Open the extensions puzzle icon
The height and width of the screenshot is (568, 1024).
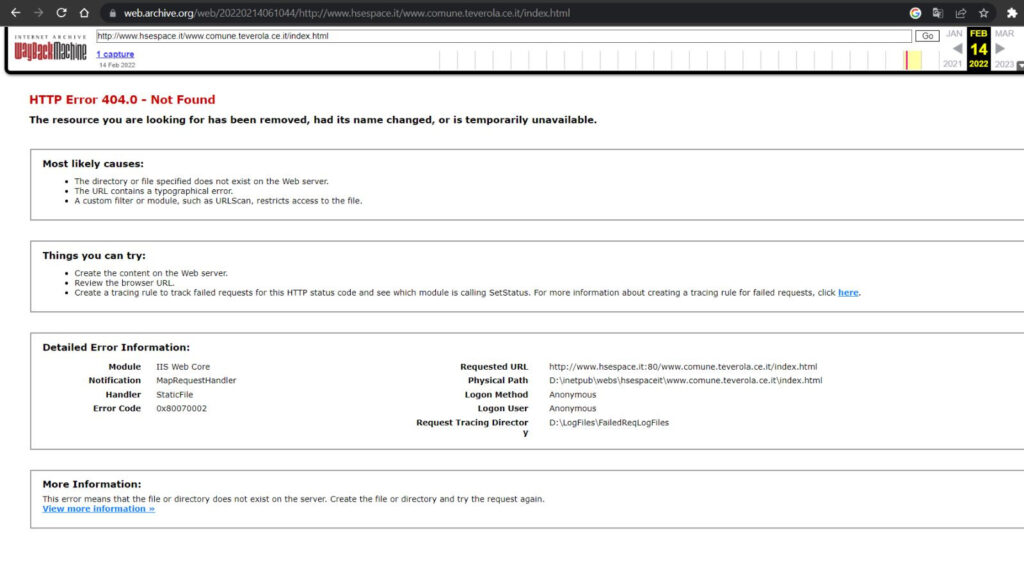click(1011, 13)
